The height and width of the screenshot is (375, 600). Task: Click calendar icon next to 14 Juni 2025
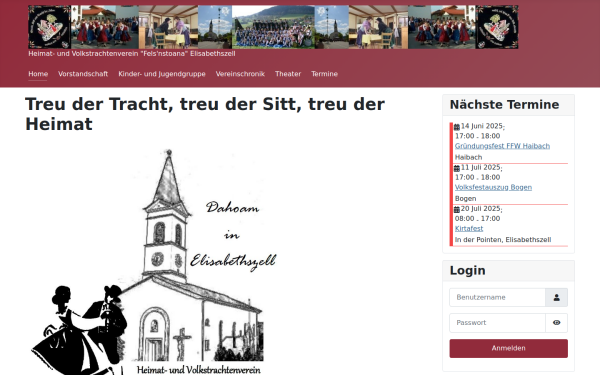tap(457, 127)
